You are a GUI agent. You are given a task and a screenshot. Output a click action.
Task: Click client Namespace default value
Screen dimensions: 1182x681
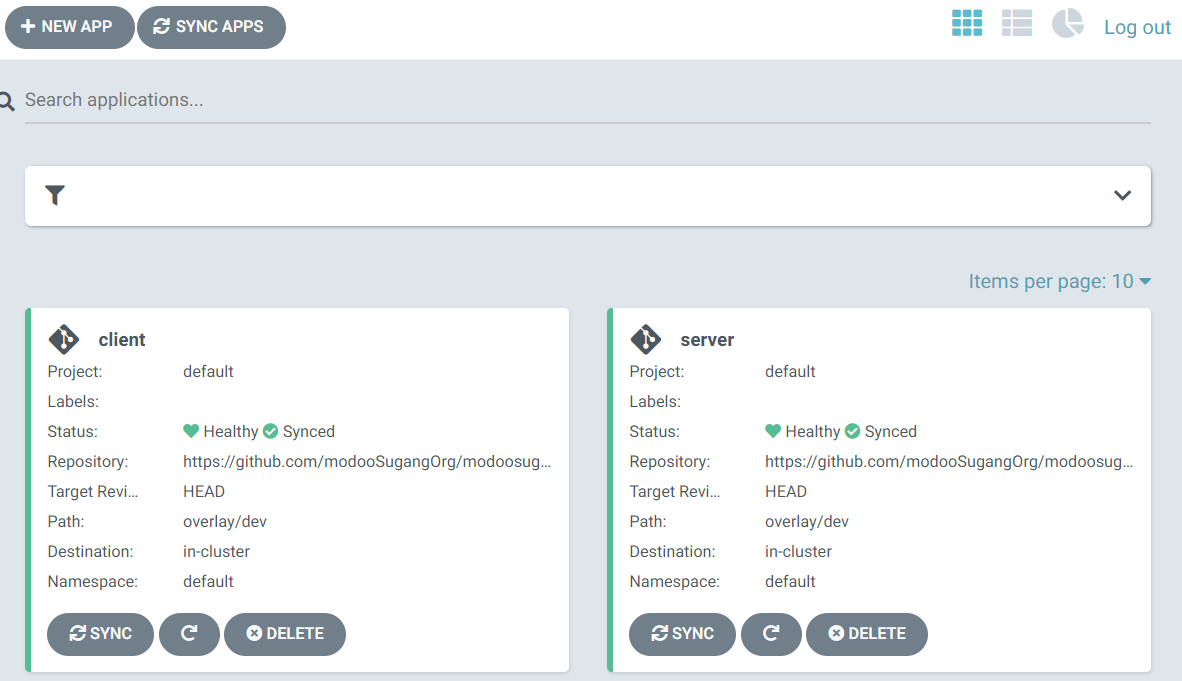click(x=208, y=581)
